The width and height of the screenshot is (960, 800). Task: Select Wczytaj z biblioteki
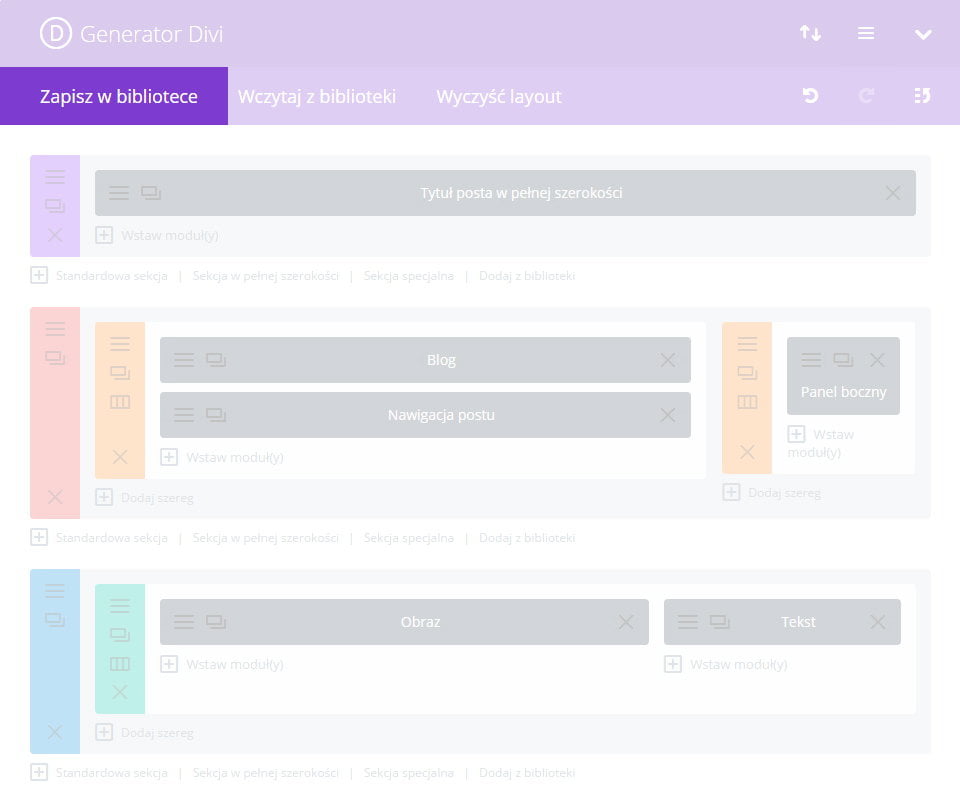tap(317, 97)
